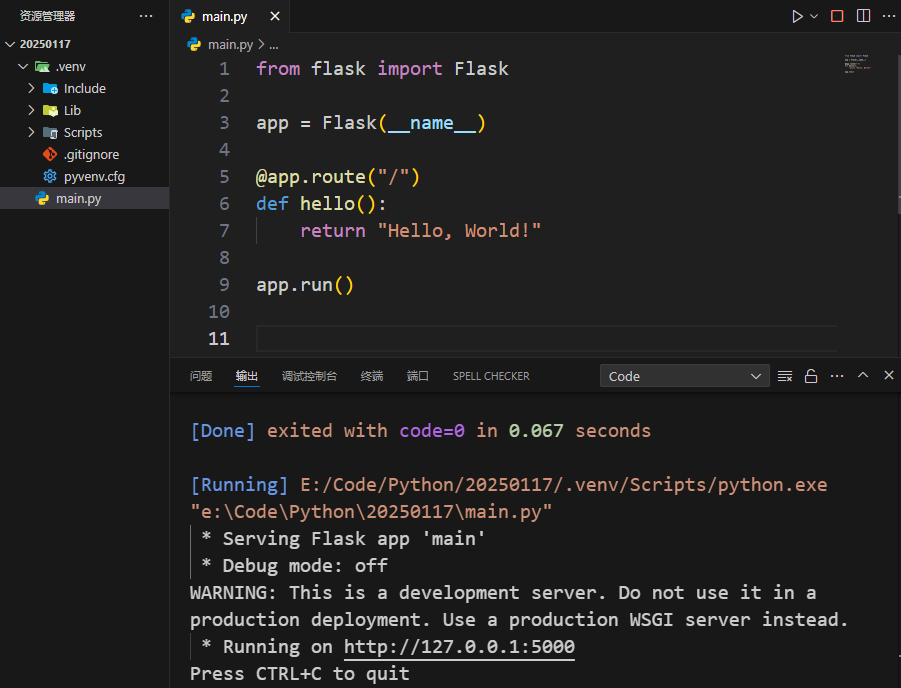Image resolution: width=901 pixels, height=688 pixels.
Task: Stop the running code with red square
Action: (837, 16)
